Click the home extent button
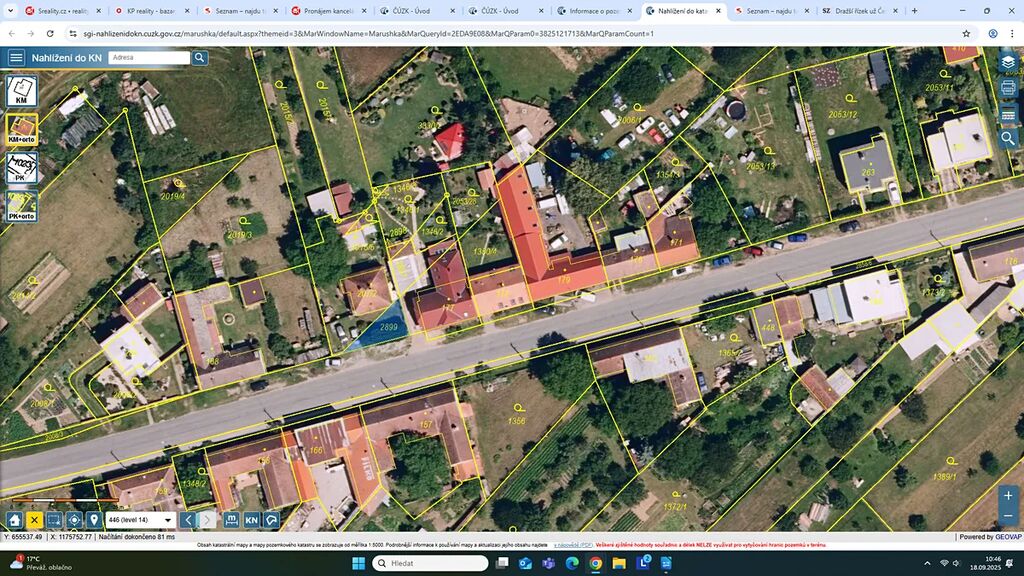 coord(14,520)
